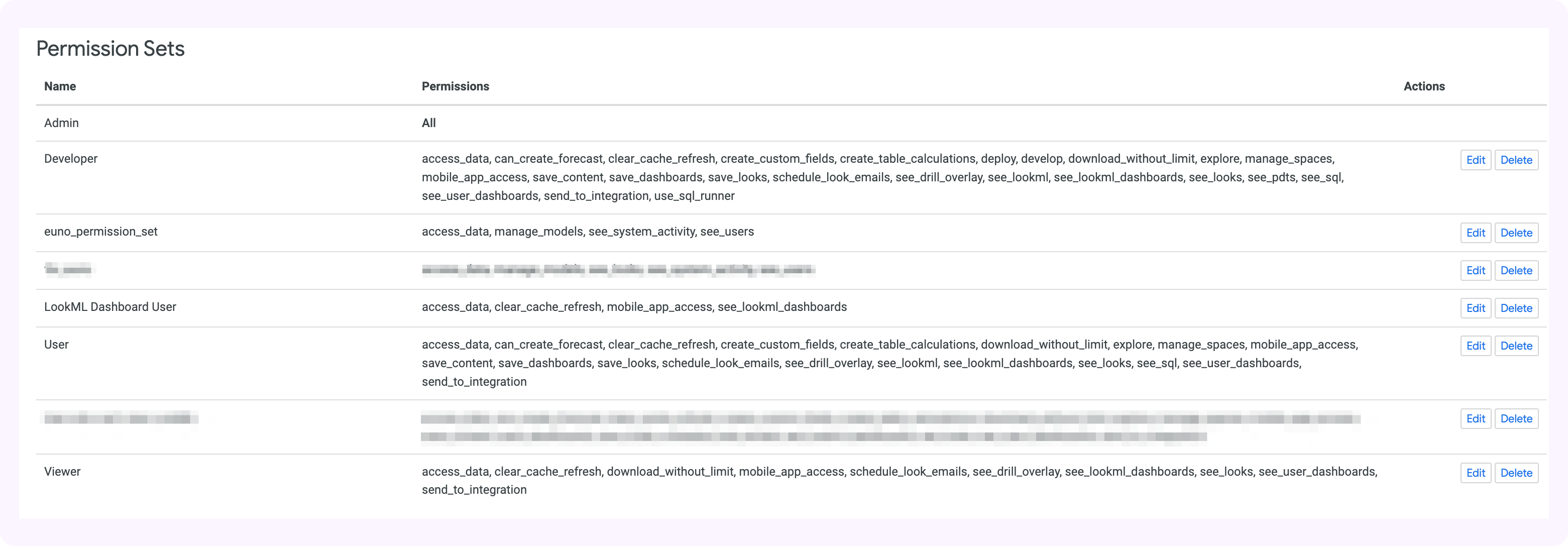Viewport: 1568px width, 546px height.
Task: Click Delete for the blurred row below euno_permission_set
Action: coord(1516,271)
